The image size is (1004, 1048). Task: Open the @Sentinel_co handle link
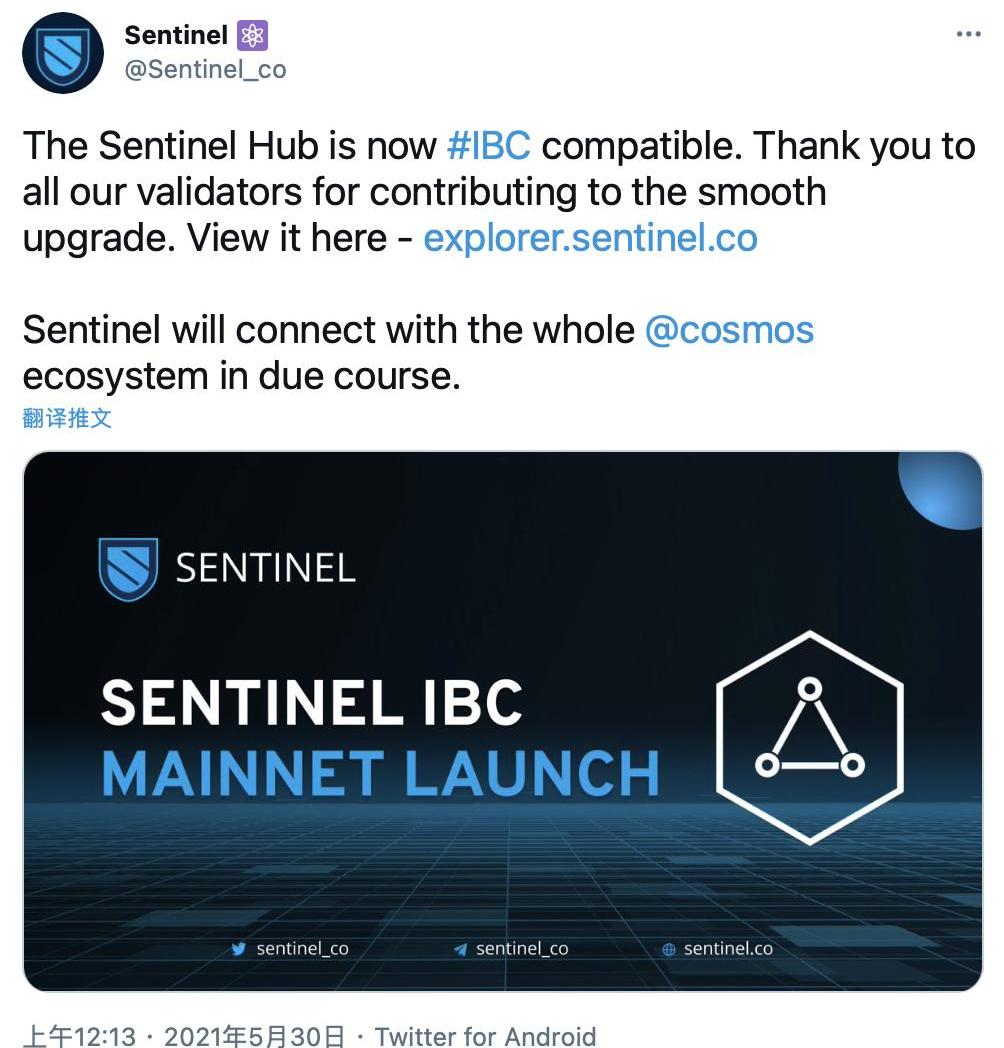coord(205,69)
